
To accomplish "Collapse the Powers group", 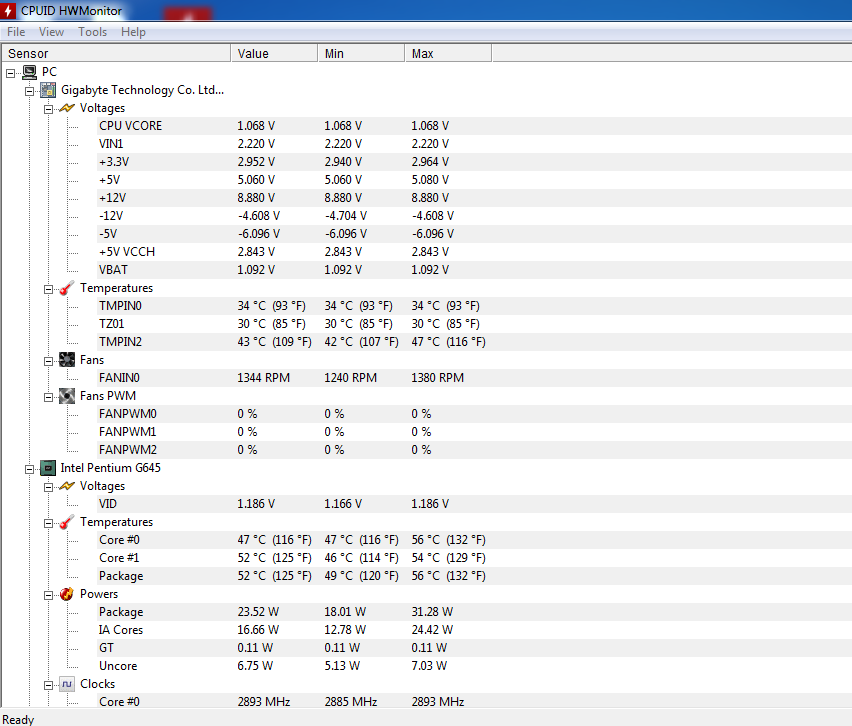I will [48, 595].
